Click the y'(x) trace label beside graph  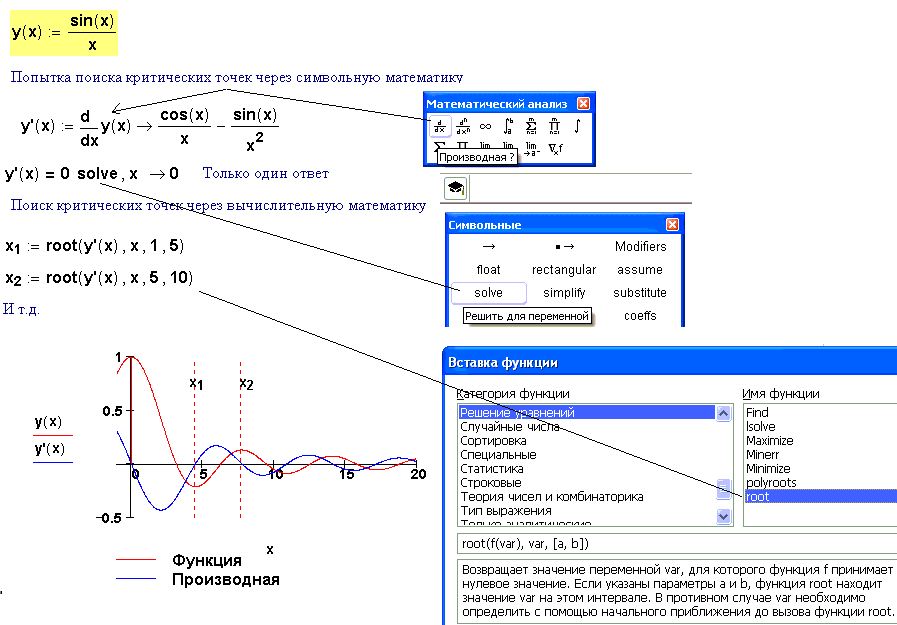[50, 449]
